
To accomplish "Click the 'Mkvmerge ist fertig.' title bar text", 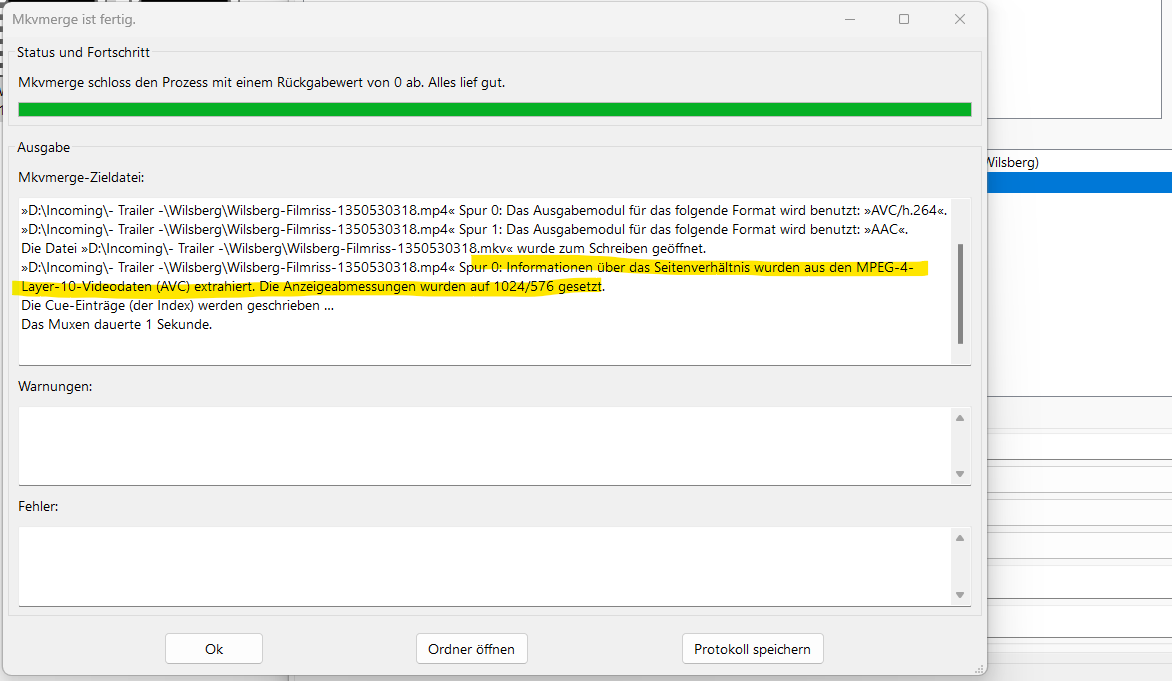I will point(74,19).
